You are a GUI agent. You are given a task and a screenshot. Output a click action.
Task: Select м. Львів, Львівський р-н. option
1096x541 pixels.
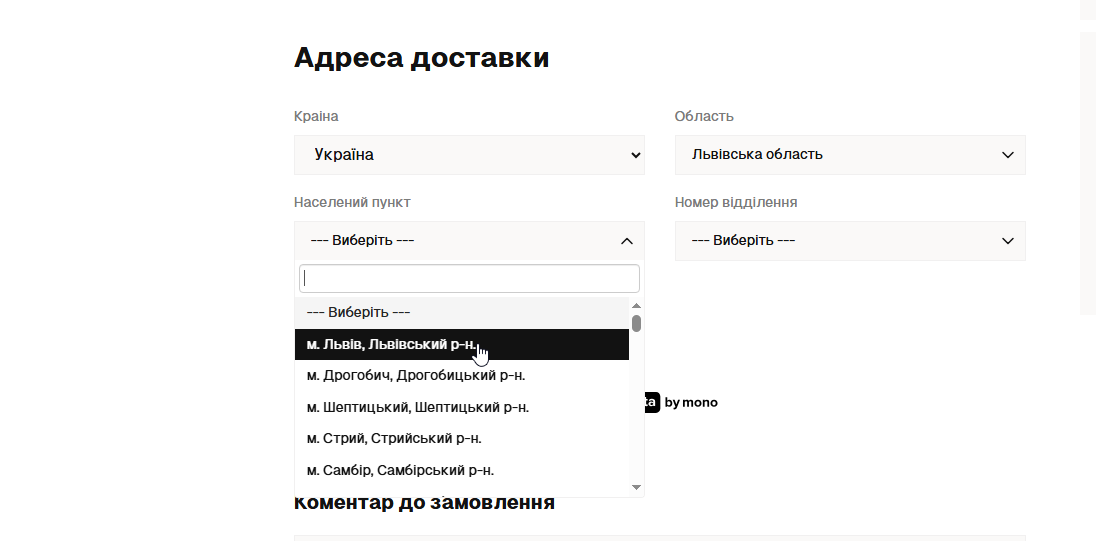coord(398,344)
